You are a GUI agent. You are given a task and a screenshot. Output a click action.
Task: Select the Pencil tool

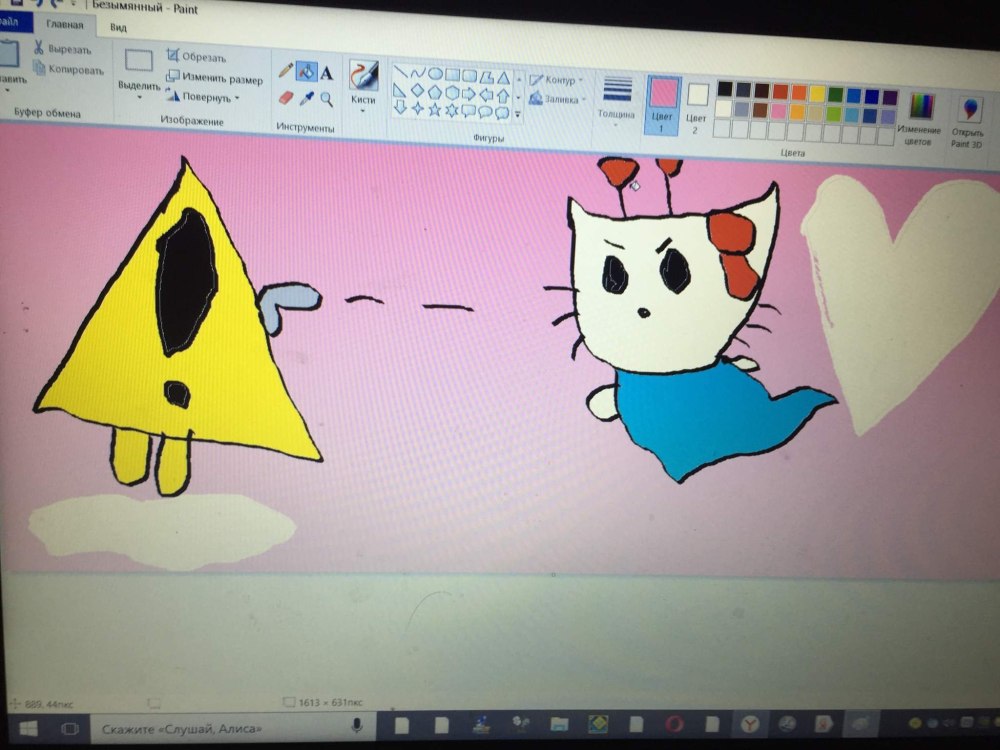[286, 70]
